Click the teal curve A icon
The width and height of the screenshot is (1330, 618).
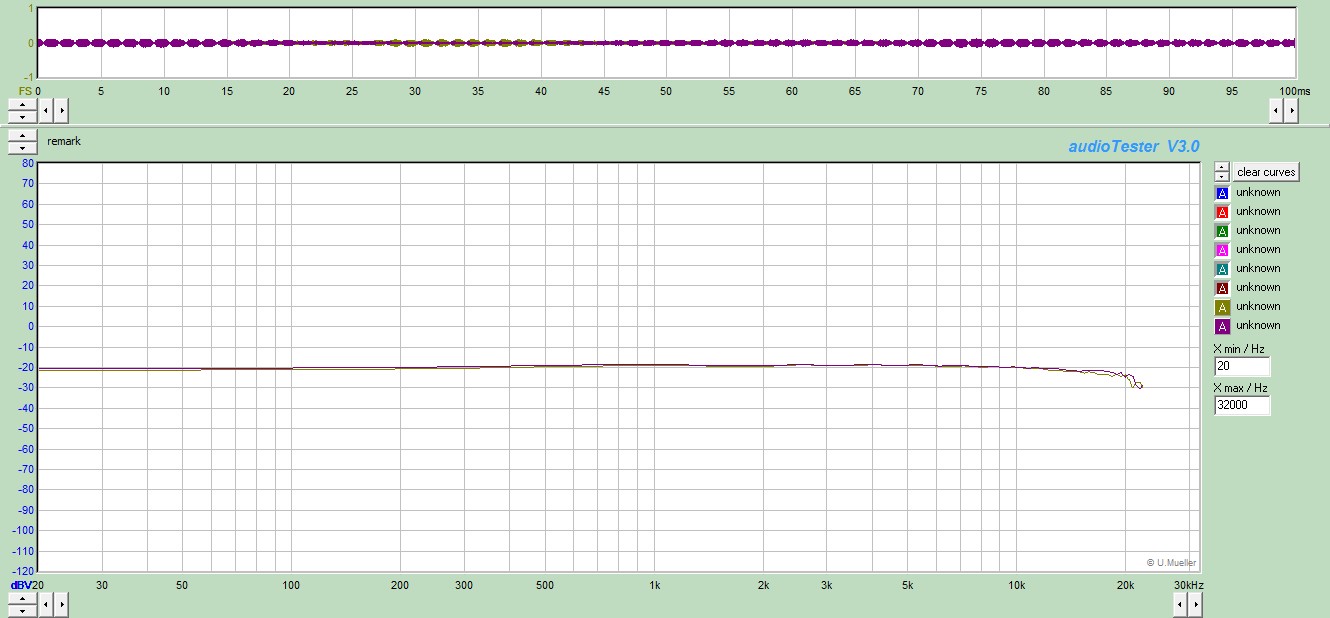click(x=1221, y=269)
